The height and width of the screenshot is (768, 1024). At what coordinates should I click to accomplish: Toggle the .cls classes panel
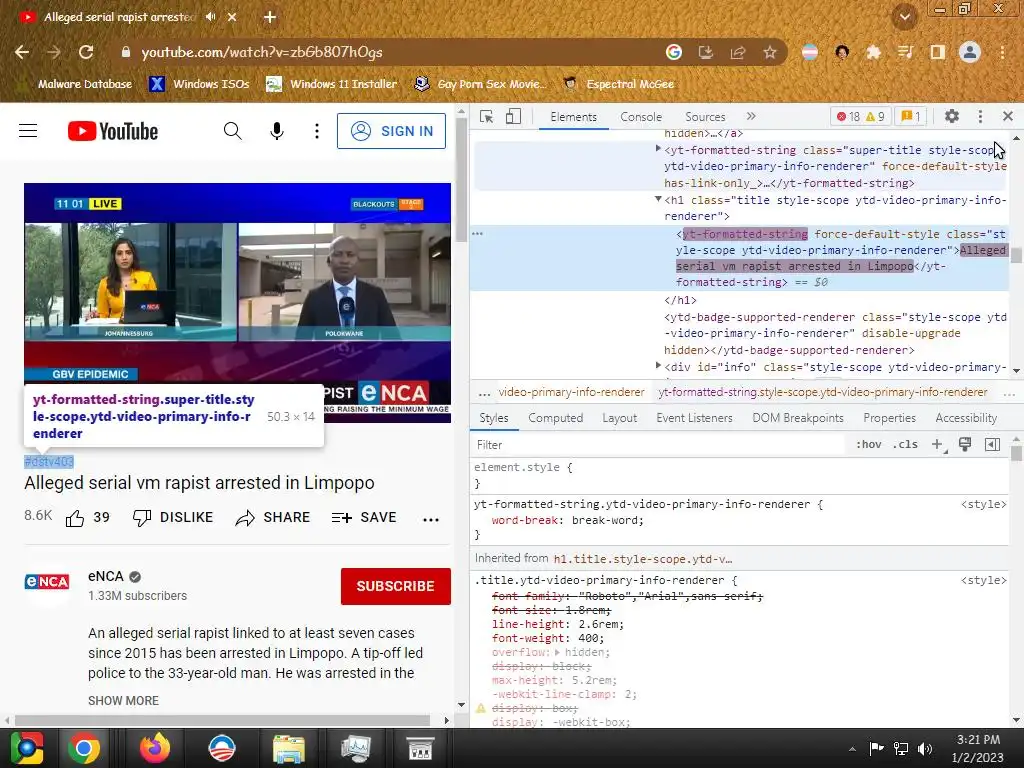905,445
